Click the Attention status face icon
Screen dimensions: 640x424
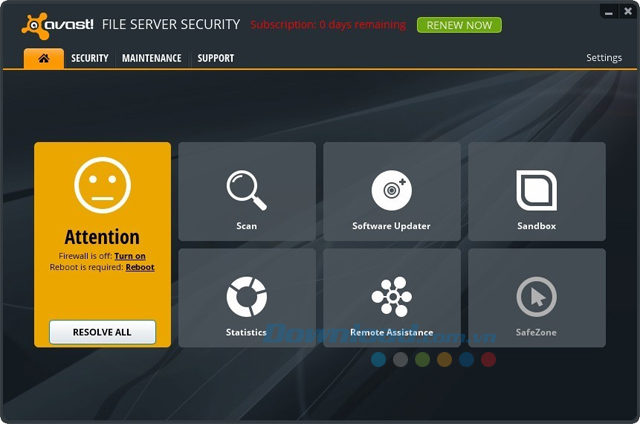pyautogui.click(x=102, y=185)
